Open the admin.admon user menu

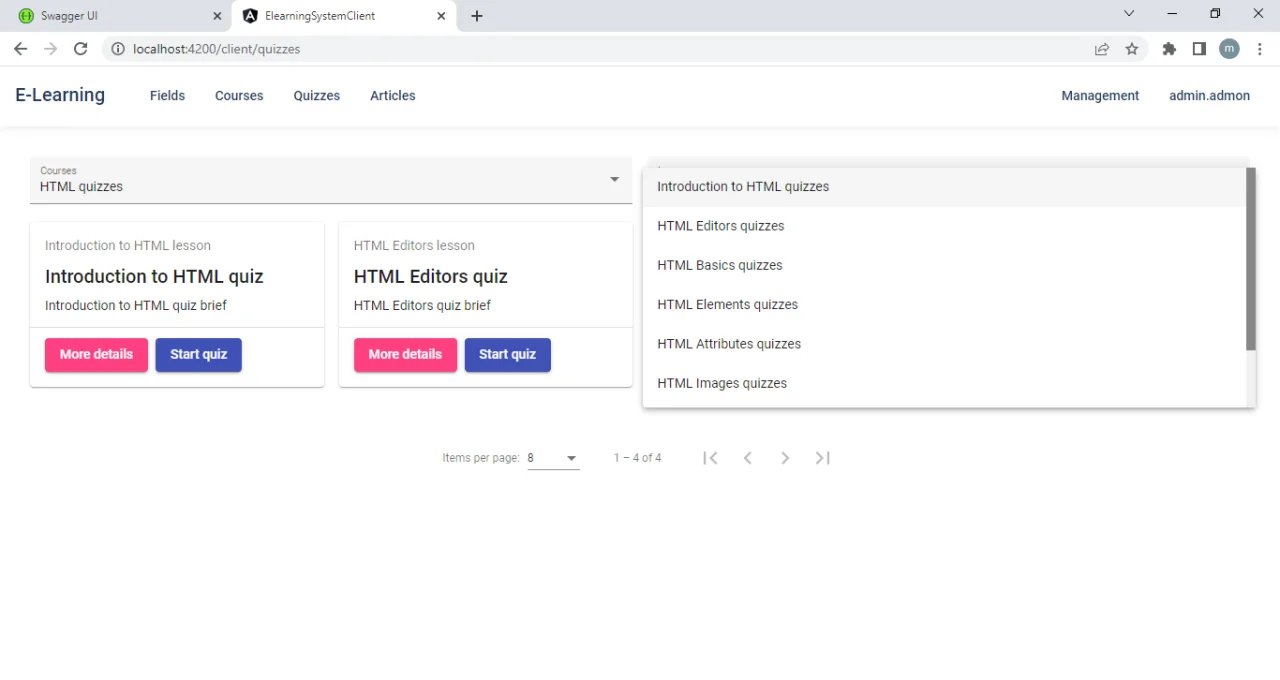pyautogui.click(x=1209, y=96)
